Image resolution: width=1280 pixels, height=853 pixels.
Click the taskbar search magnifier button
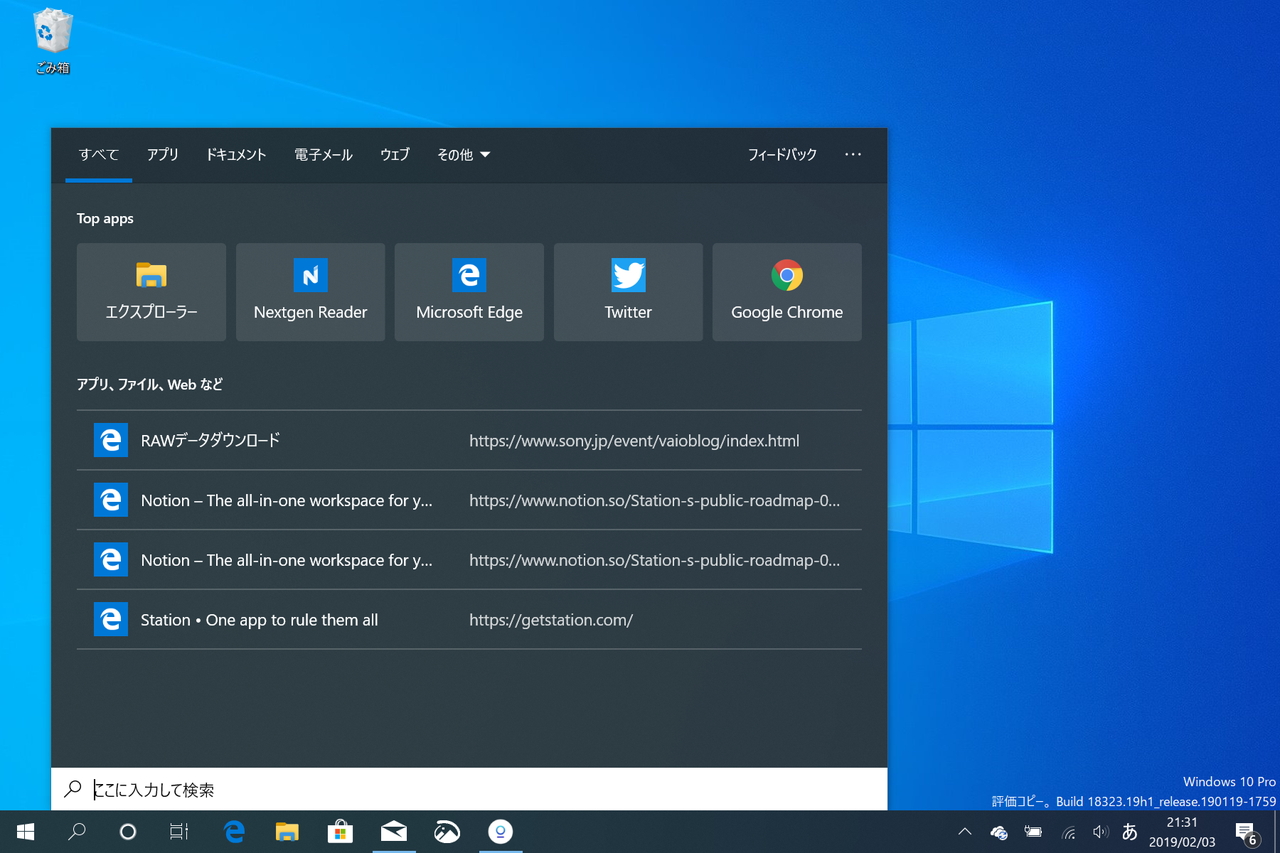pyautogui.click(x=77, y=832)
